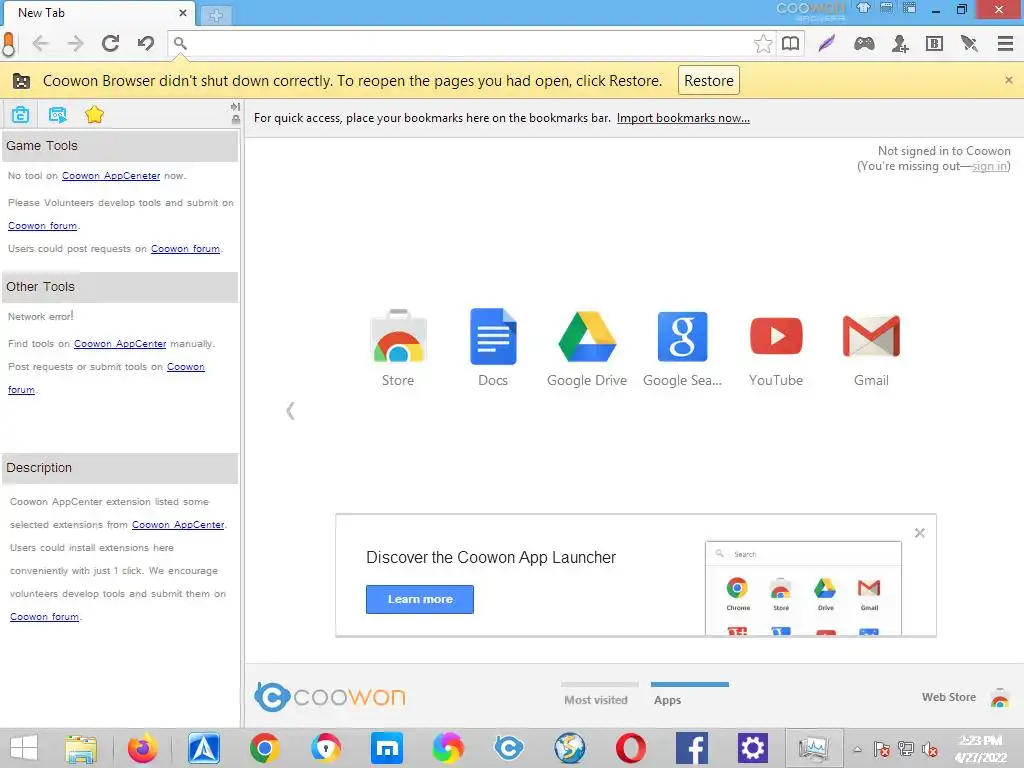This screenshot has width=1024, height=768.
Task: Click the Coowon logo at page bottom
Action: 330,697
